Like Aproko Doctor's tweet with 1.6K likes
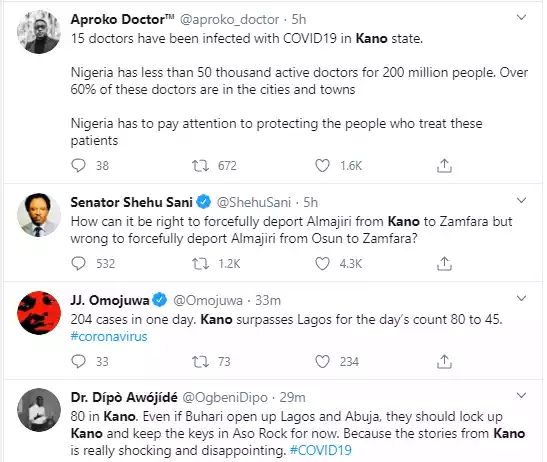 coord(322,165)
